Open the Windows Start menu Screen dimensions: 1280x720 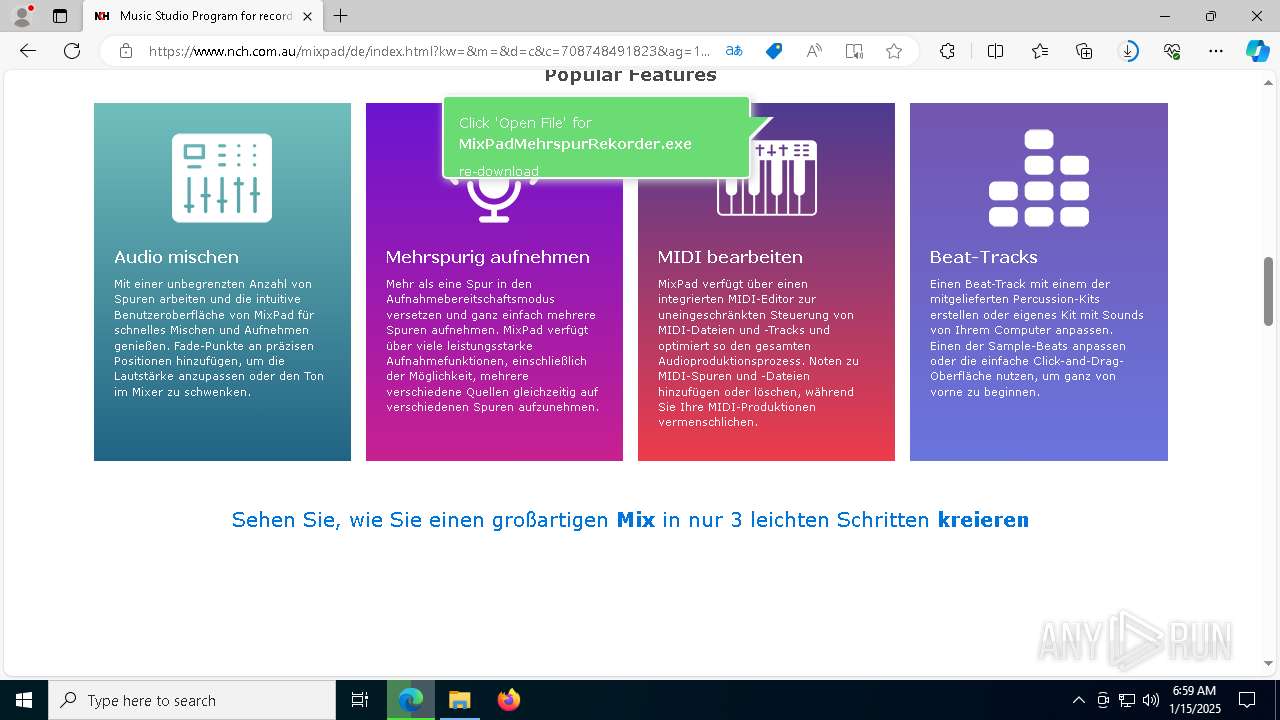point(24,700)
